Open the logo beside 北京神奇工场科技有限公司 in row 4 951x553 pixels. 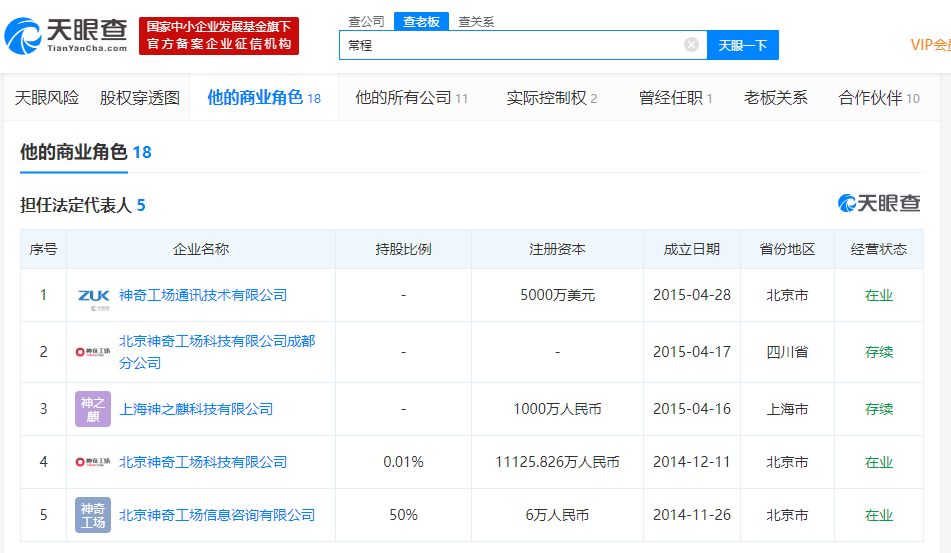coord(93,462)
